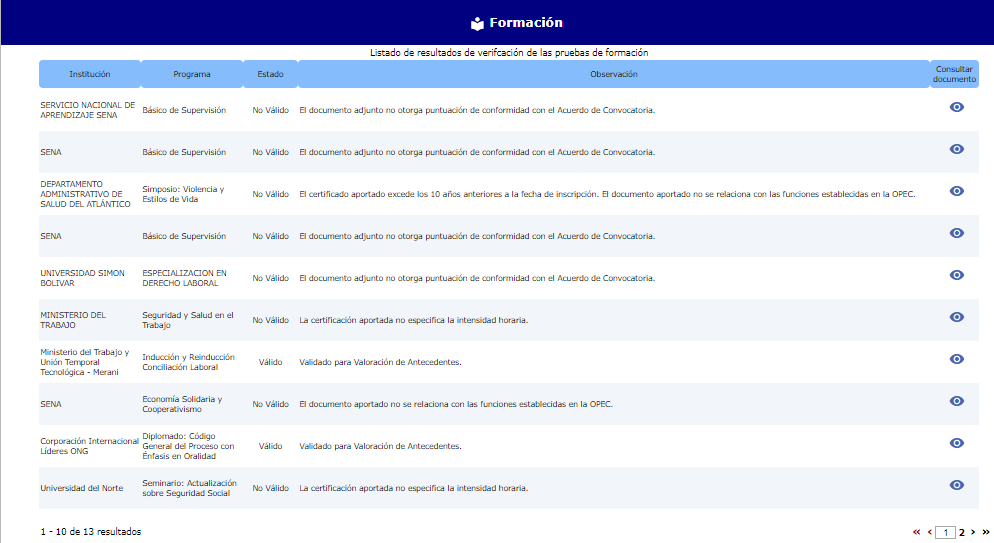
Task: Jump to the last results page
Action: (x=985, y=532)
